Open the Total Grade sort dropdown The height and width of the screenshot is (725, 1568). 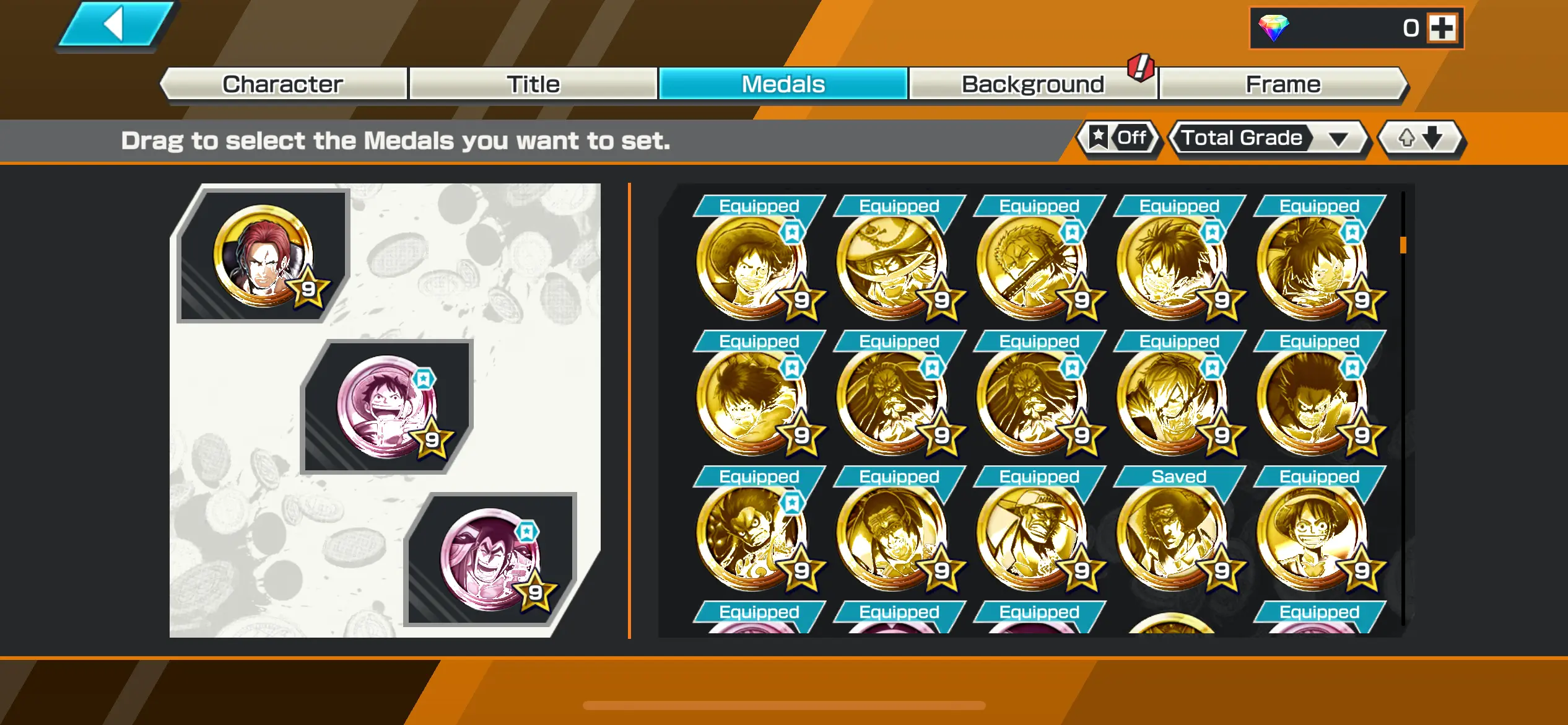(x=1268, y=138)
